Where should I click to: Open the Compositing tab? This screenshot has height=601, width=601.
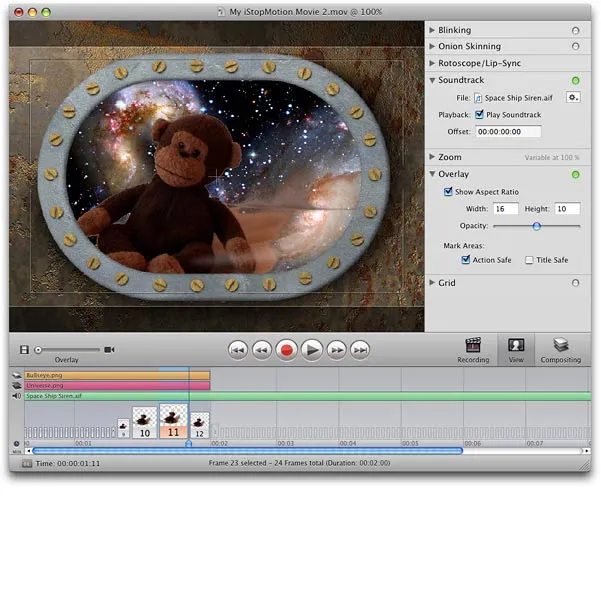561,350
